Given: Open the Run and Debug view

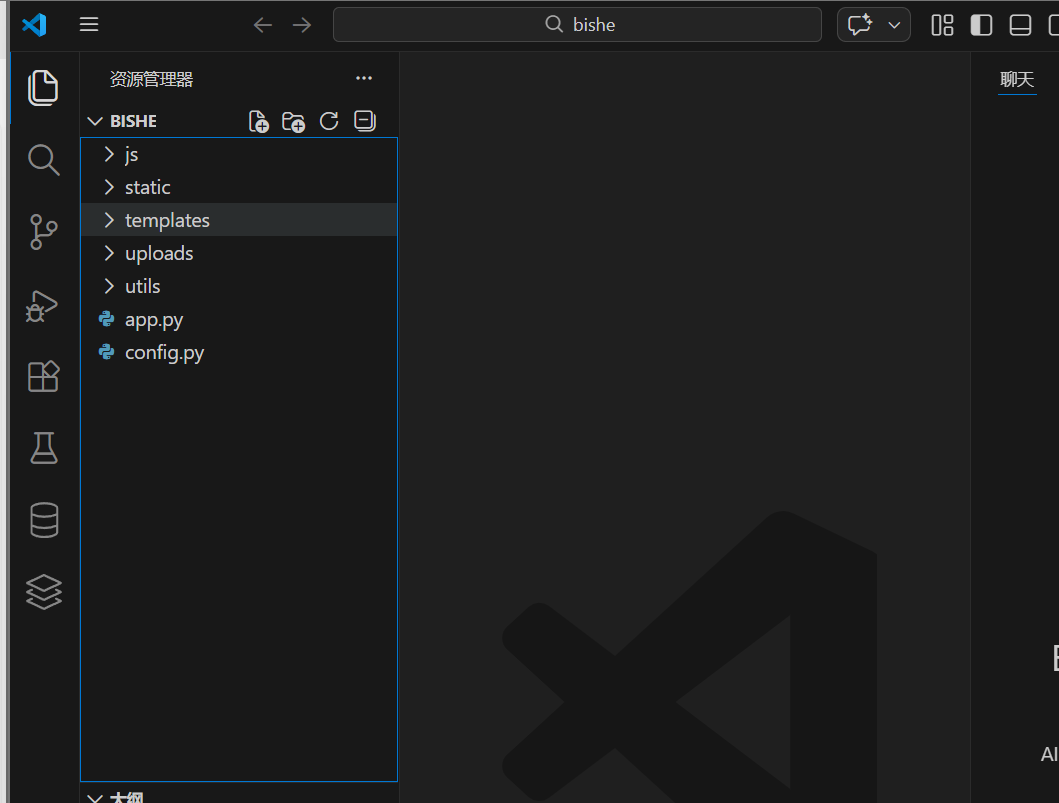Looking at the screenshot, I should pos(42,305).
